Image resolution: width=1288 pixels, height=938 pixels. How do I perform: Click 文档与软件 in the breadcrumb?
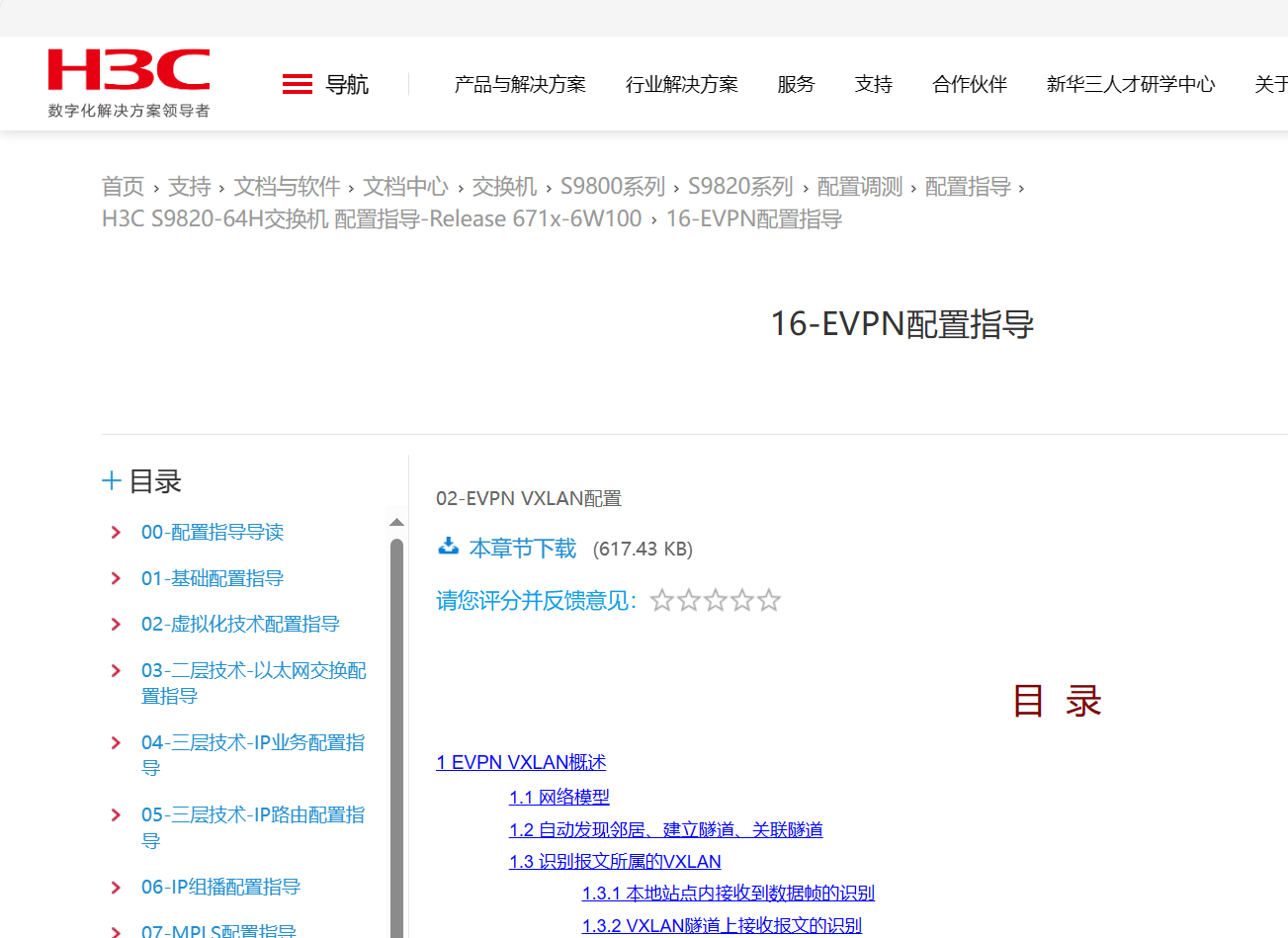coord(287,187)
